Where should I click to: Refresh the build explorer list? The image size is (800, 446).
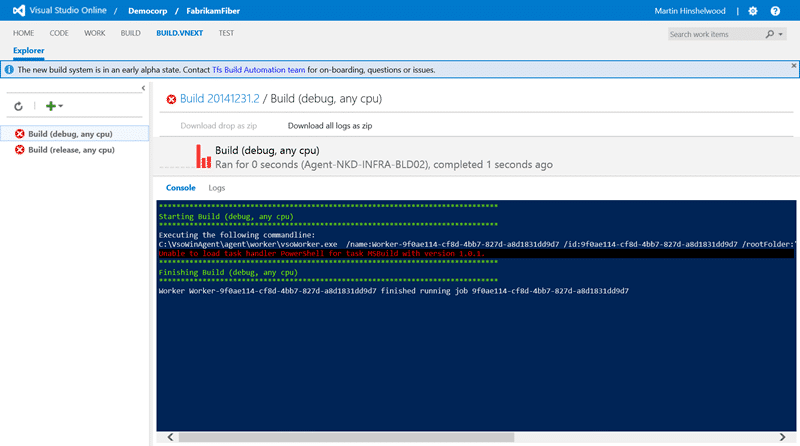[x=18, y=106]
